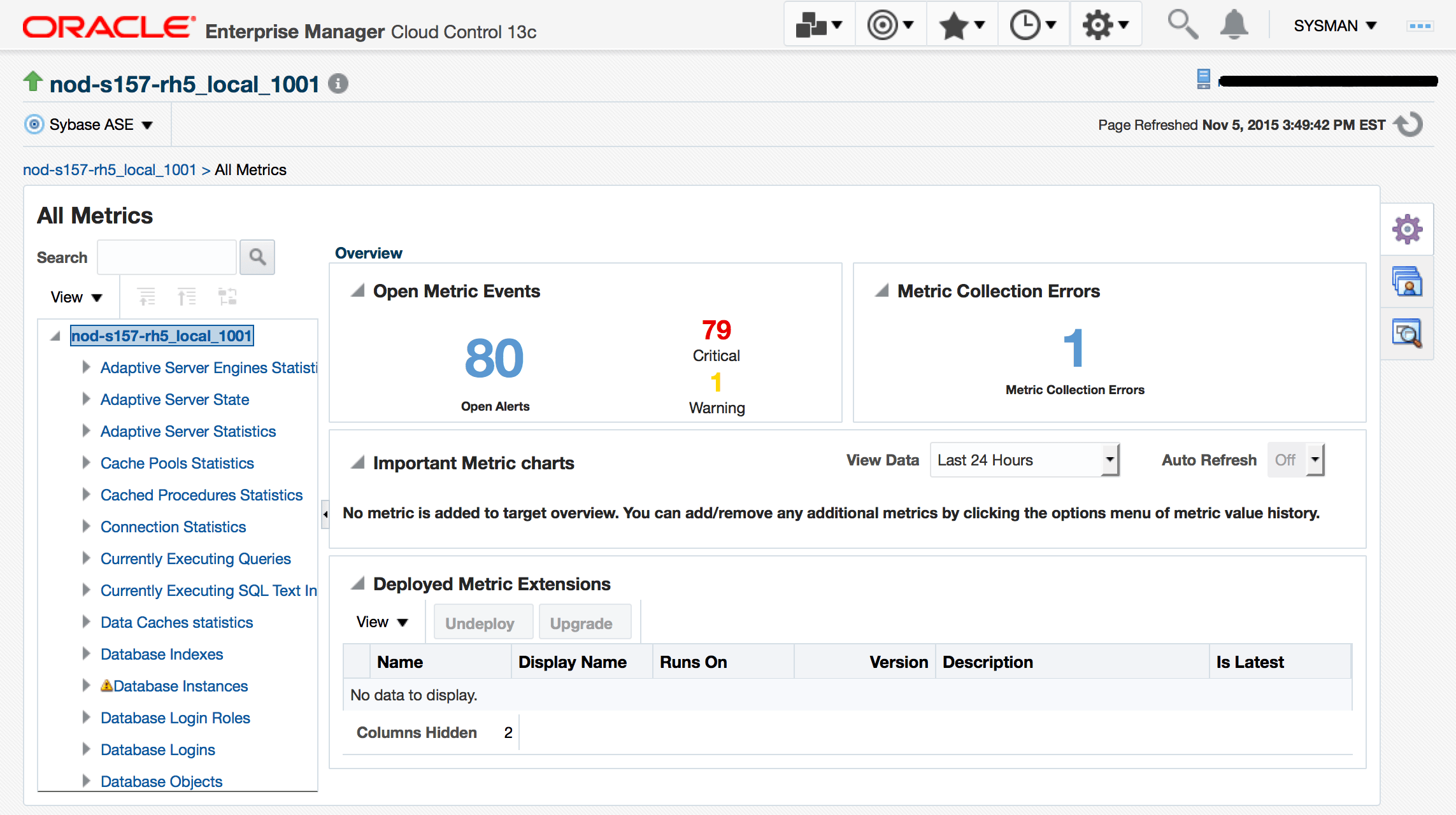Expand the Cache Pools Statistics node

pos(86,463)
